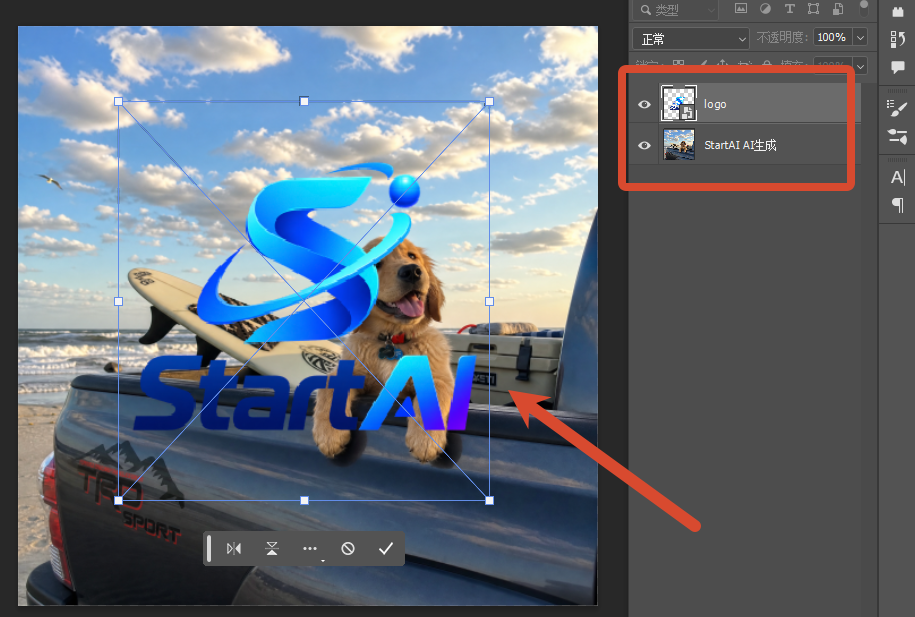Filter layers by pixel image kind
Image resolution: width=915 pixels, height=617 pixels.
point(741,9)
